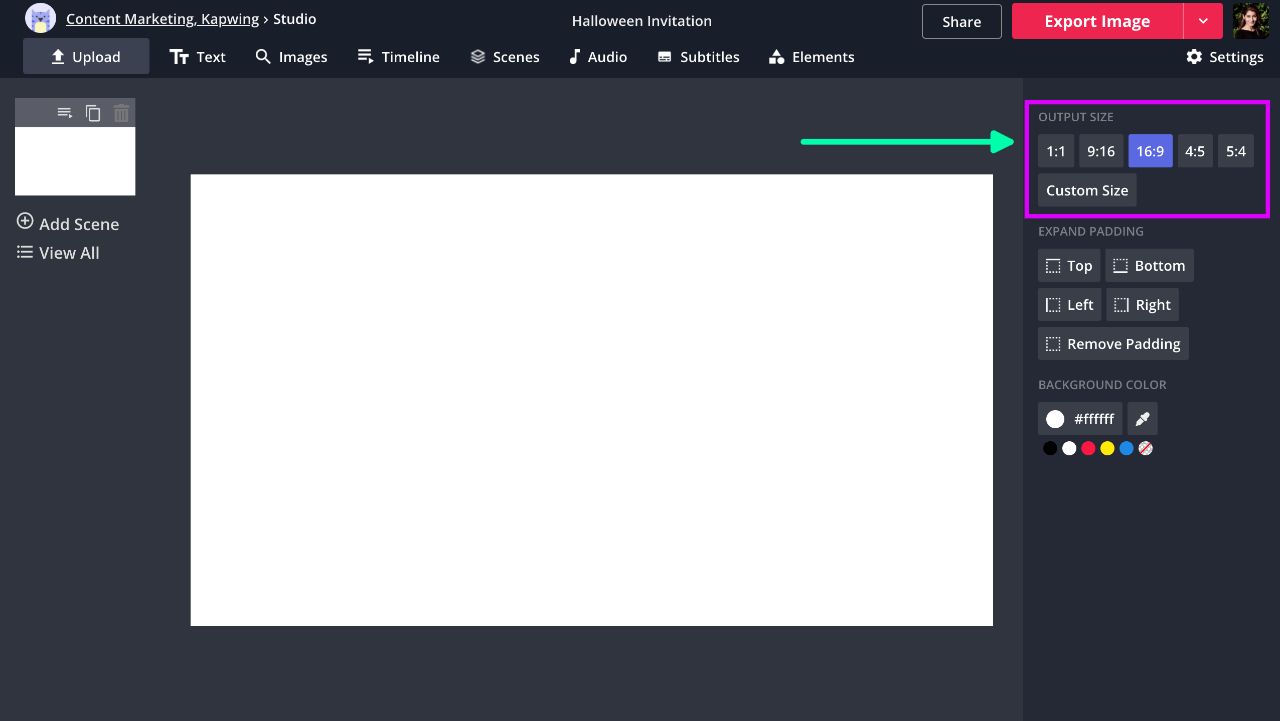Open the user profile avatar

[x=1251, y=21]
